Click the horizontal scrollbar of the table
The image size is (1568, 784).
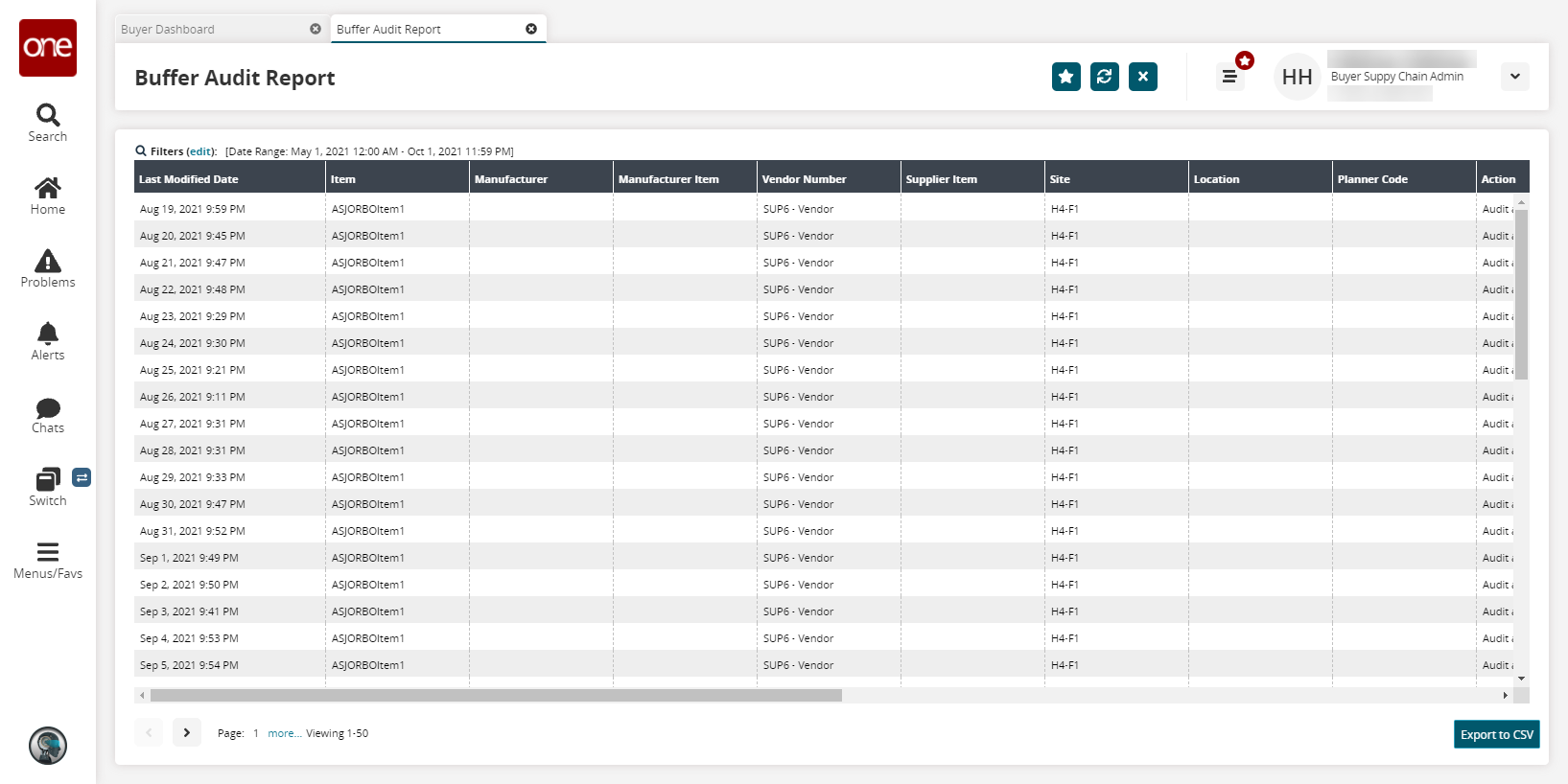click(x=496, y=696)
